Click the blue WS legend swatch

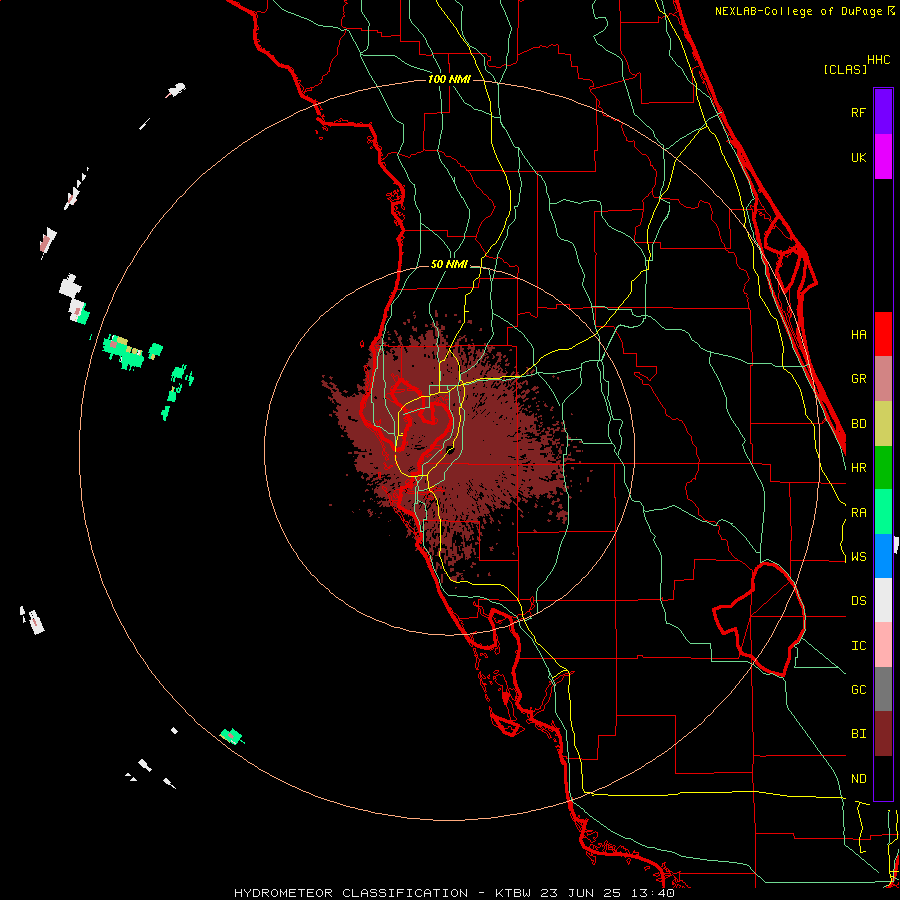883,556
